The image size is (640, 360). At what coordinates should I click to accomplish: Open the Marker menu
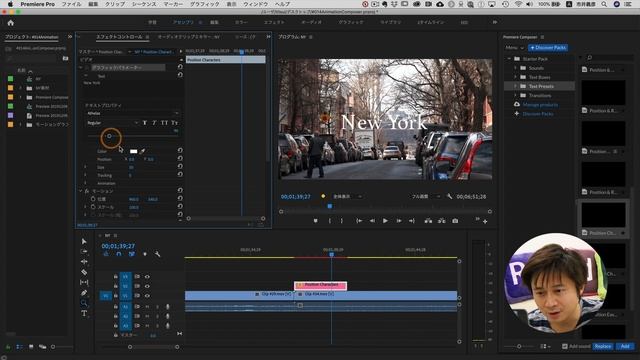click(173, 4)
